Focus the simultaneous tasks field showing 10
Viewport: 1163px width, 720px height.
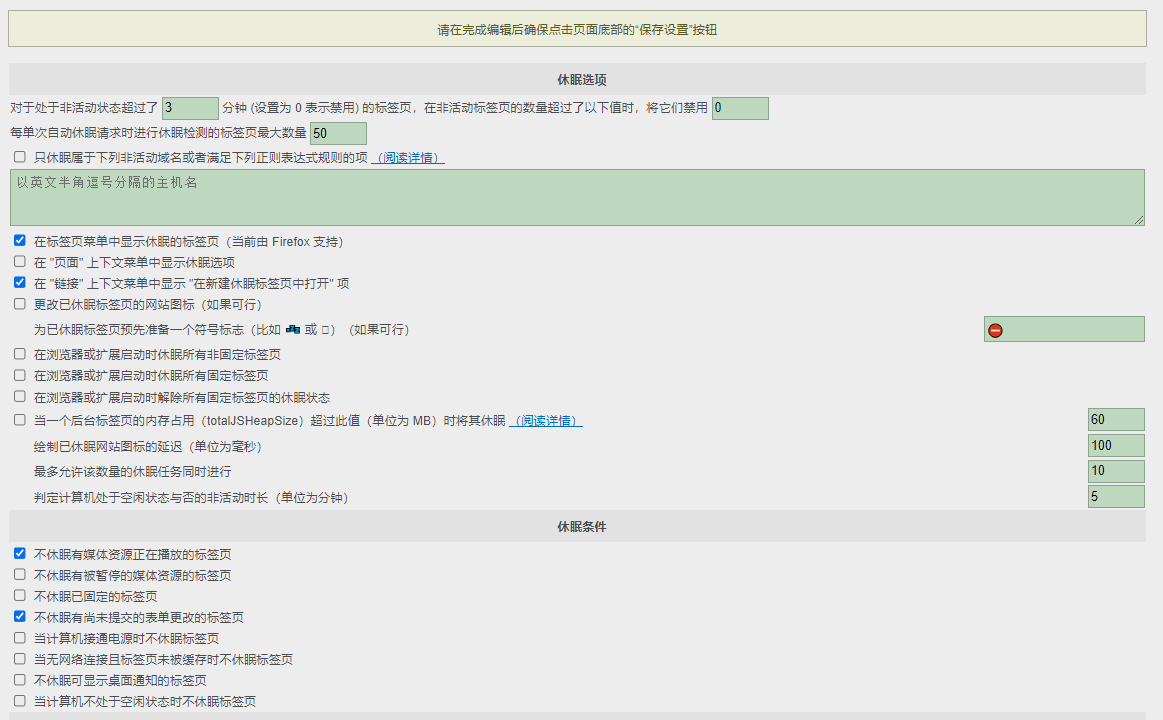1116,471
